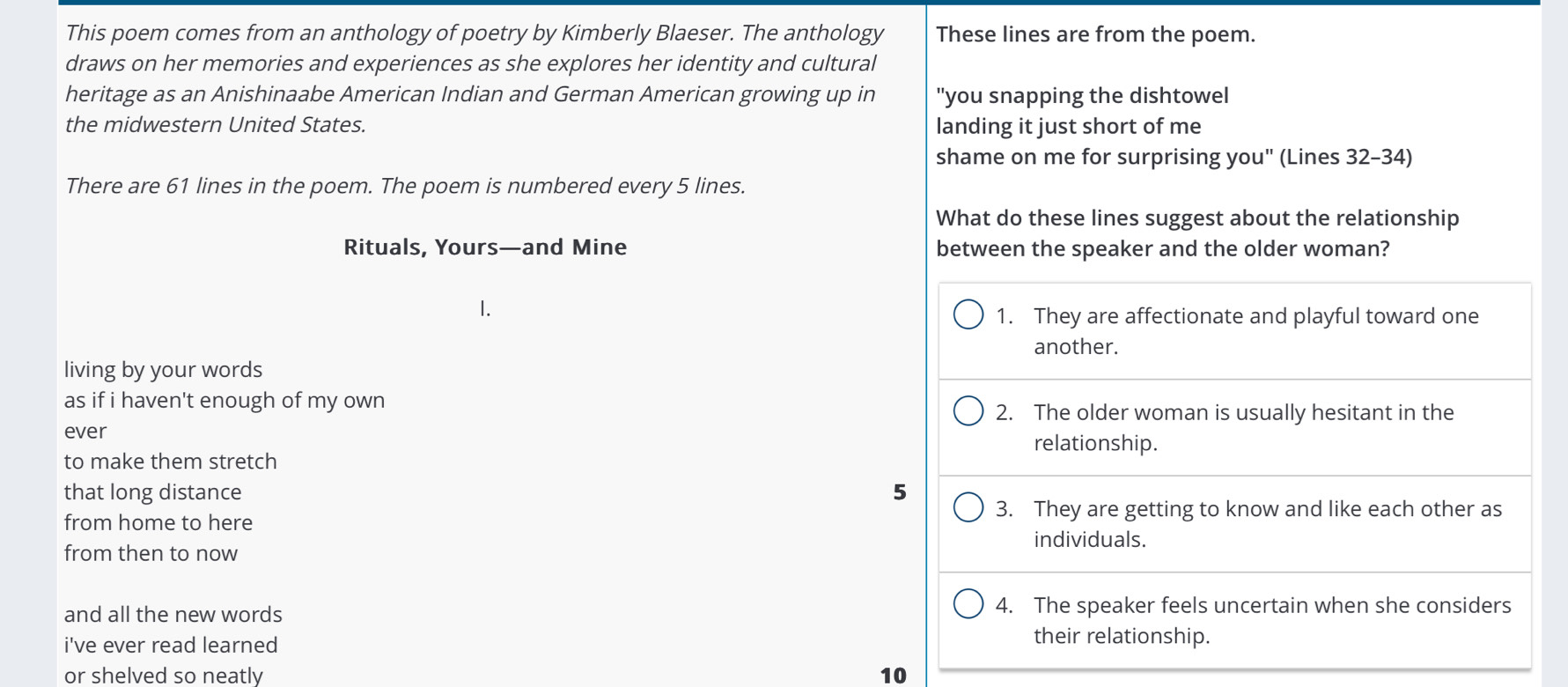Click poem line 'from home to here'
This screenshot has height=687, width=1568.
[158, 522]
